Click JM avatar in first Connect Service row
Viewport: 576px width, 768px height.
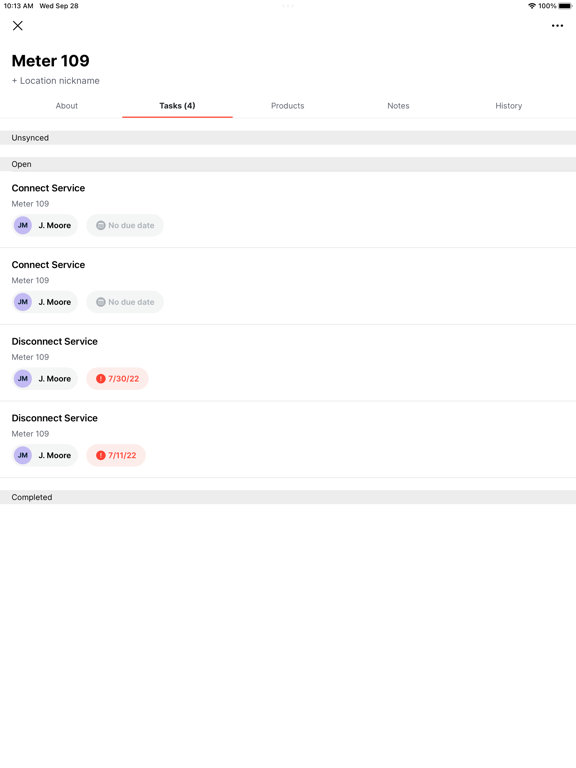pos(23,225)
